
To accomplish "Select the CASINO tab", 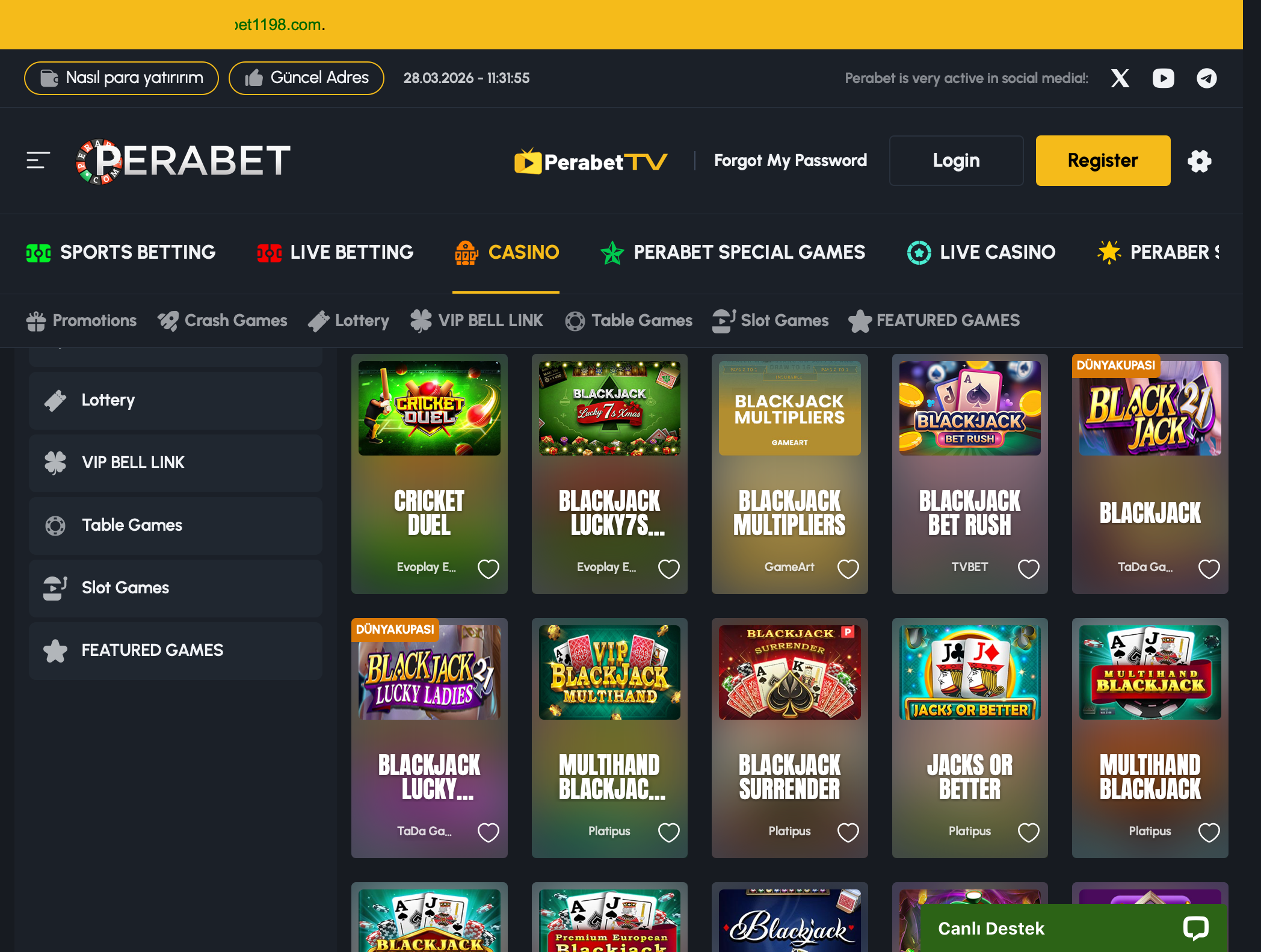I will (507, 252).
